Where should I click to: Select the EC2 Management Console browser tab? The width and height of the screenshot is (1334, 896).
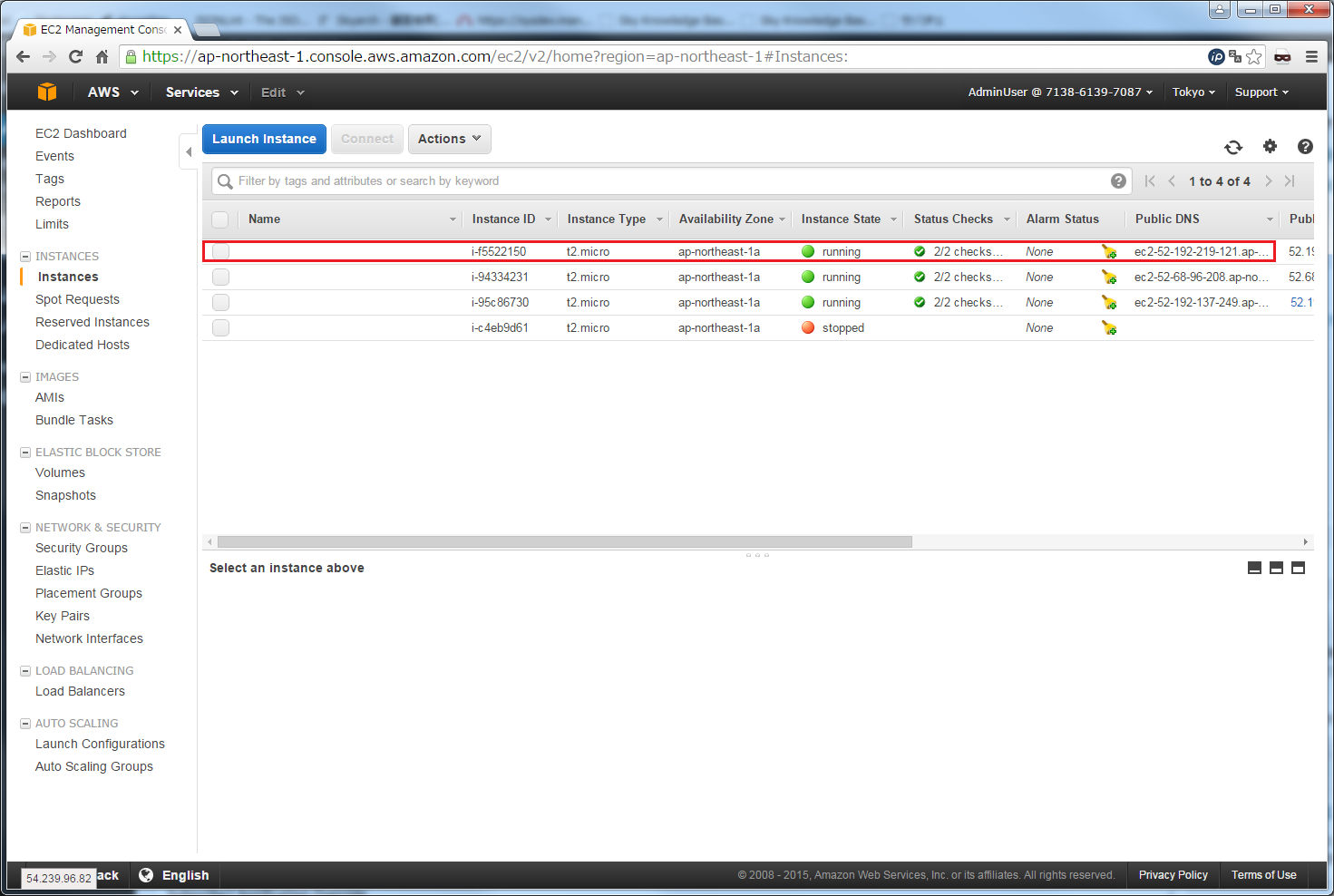[x=102, y=29]
